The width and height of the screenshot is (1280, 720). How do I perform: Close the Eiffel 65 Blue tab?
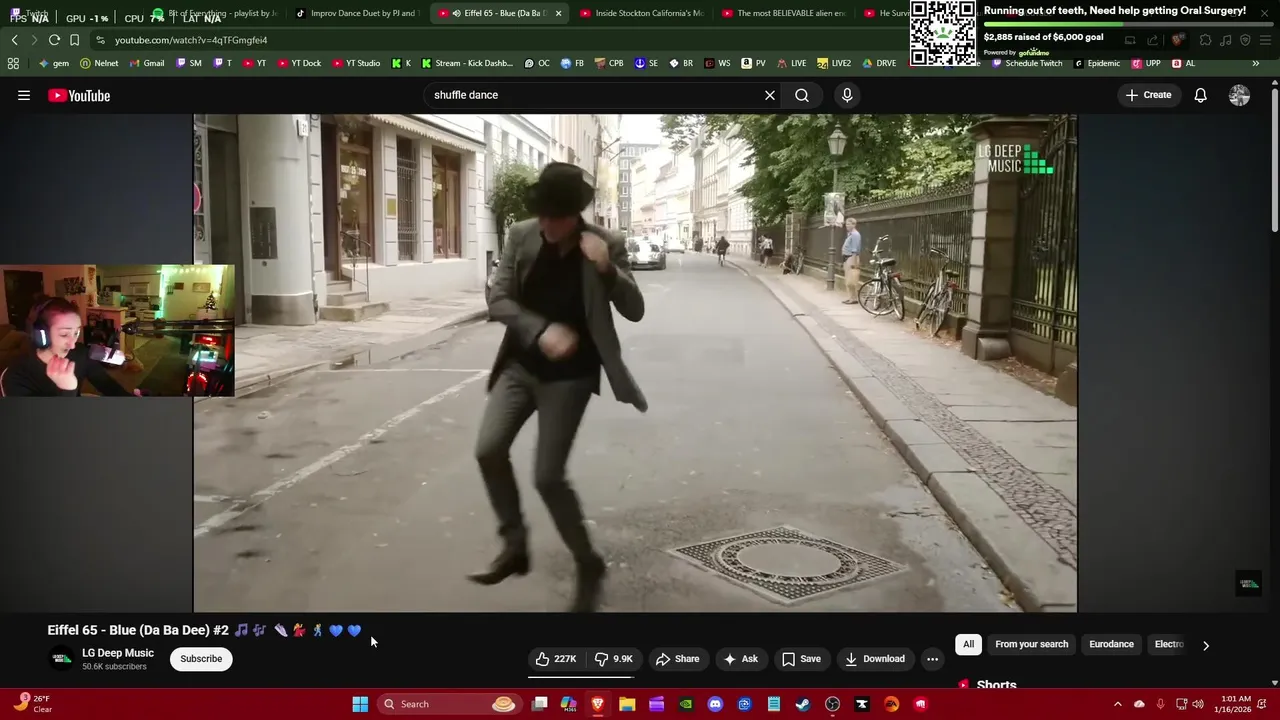[x=558, y=13]
